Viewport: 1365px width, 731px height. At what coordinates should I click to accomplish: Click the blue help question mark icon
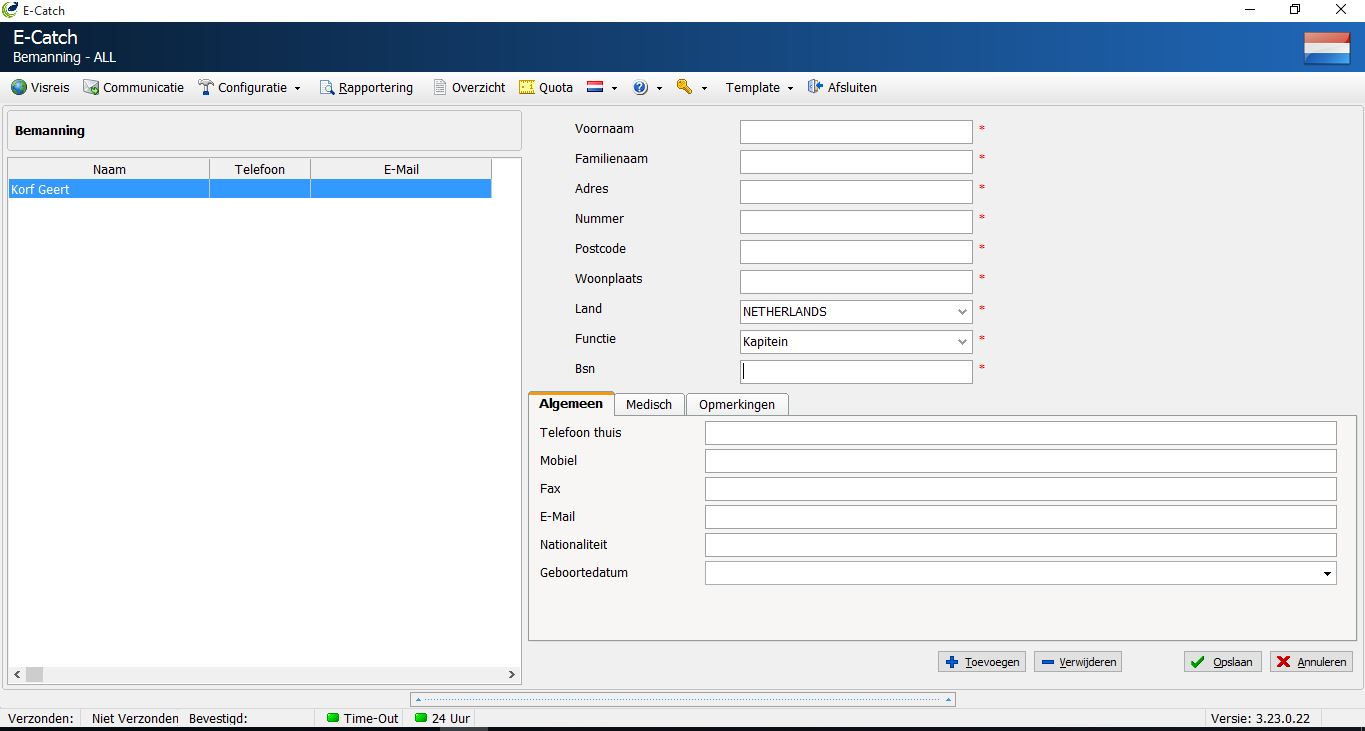(x=641, y=88)
